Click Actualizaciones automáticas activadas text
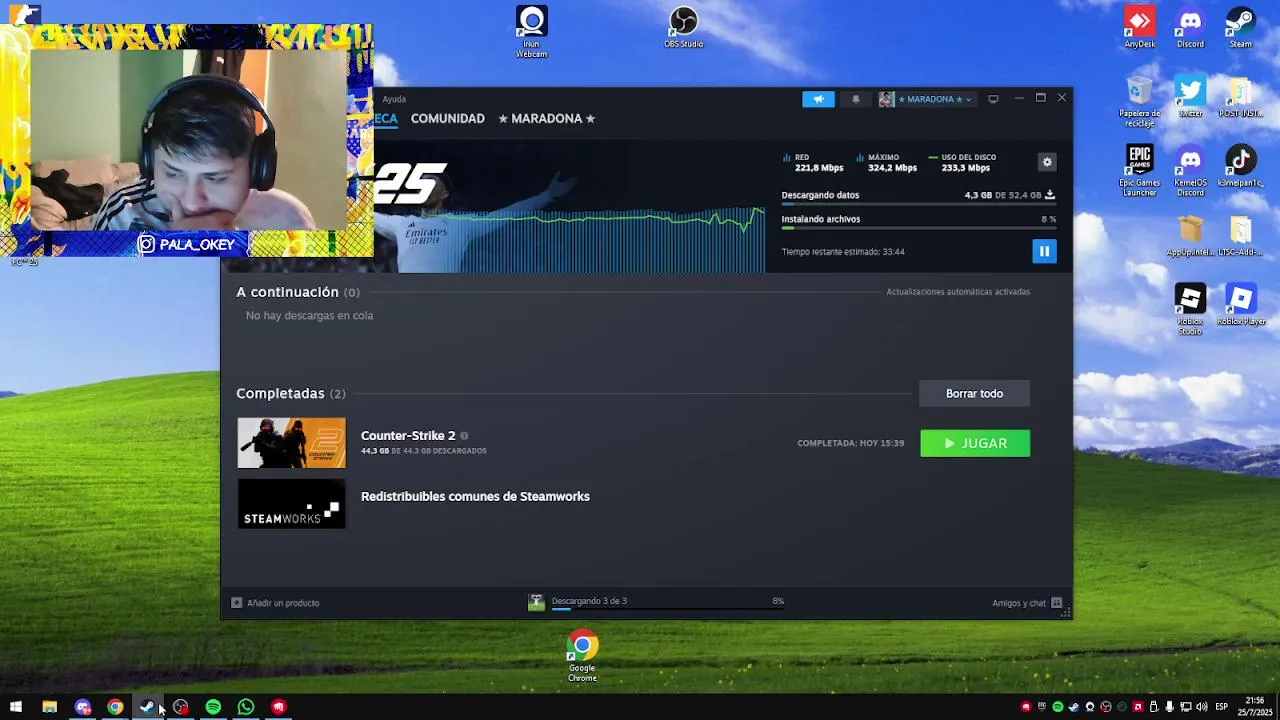This screenshot has height=720, width=1280. point(958,292)
